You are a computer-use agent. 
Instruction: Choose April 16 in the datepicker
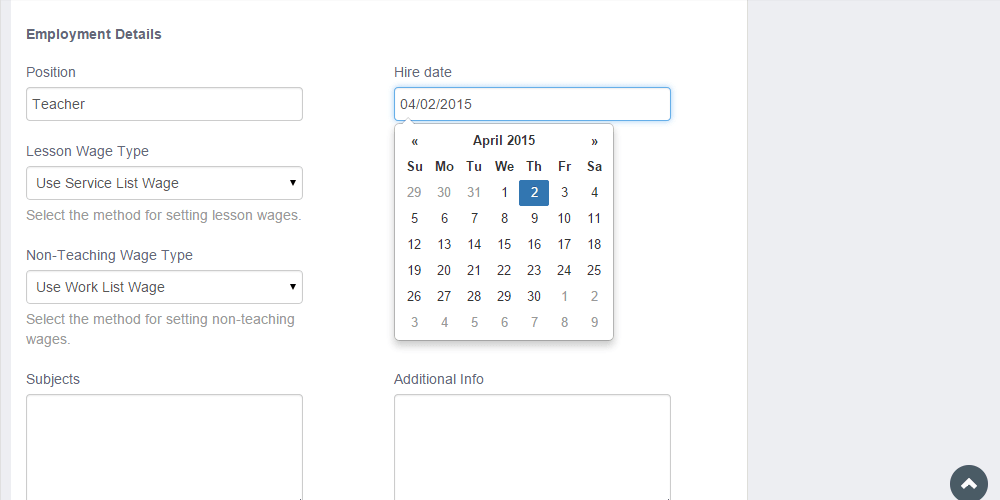[x=534, y=245]
